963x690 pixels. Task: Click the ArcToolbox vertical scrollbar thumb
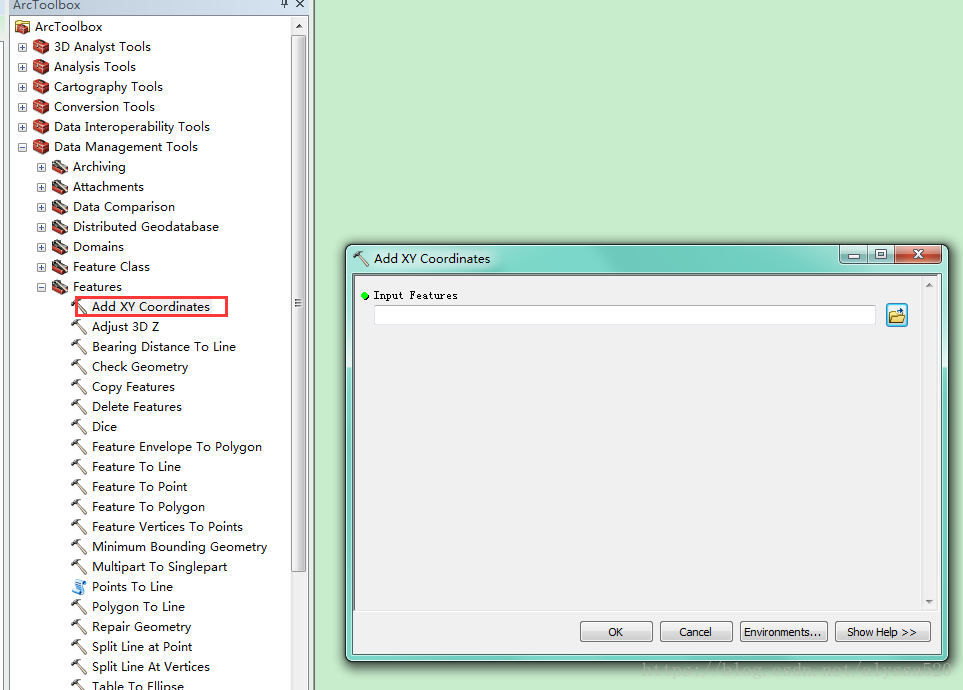pyautogui.click(x=298, y=303)
